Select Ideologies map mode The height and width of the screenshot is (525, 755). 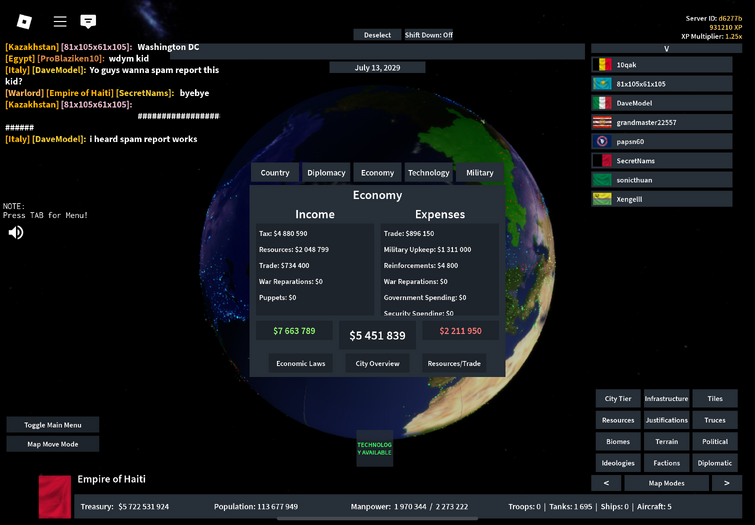click(618, 463)
